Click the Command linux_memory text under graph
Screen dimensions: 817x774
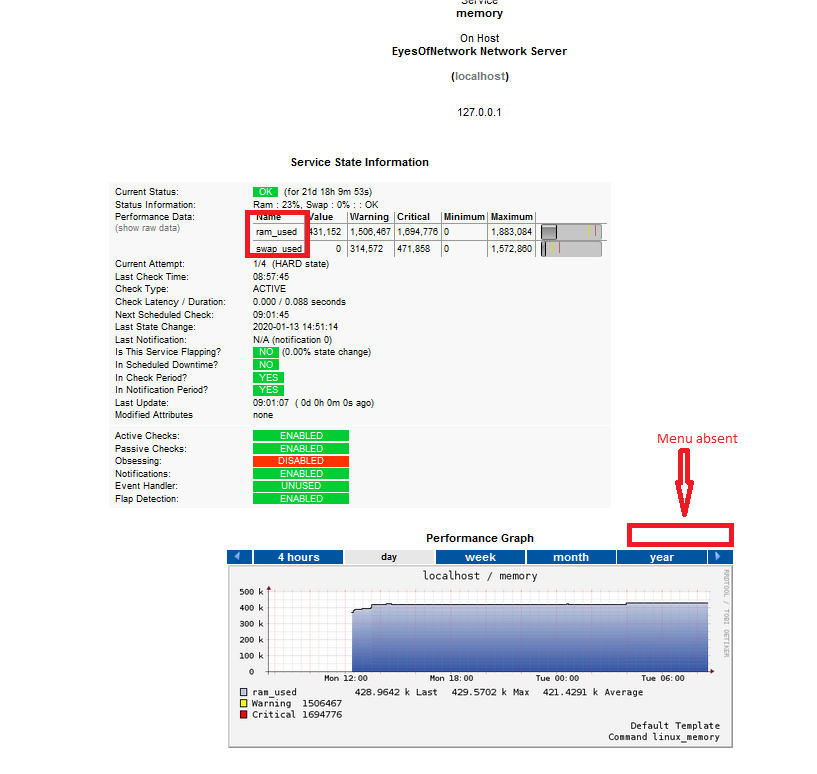664,737
